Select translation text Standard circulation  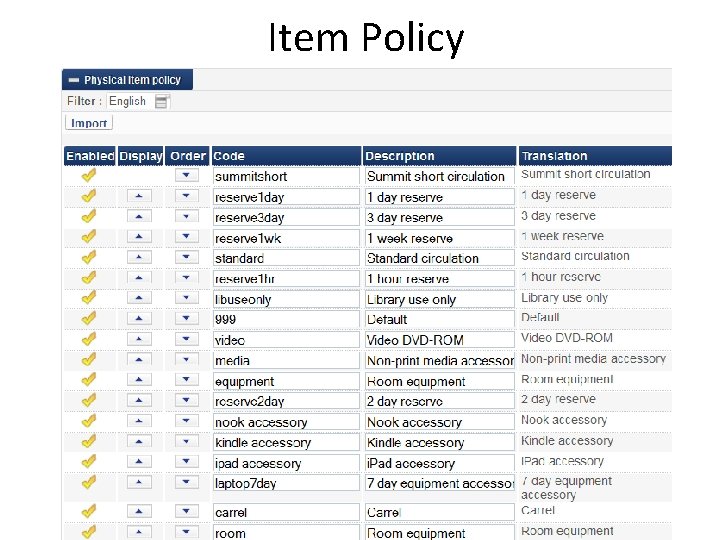[x=575, y=256]
